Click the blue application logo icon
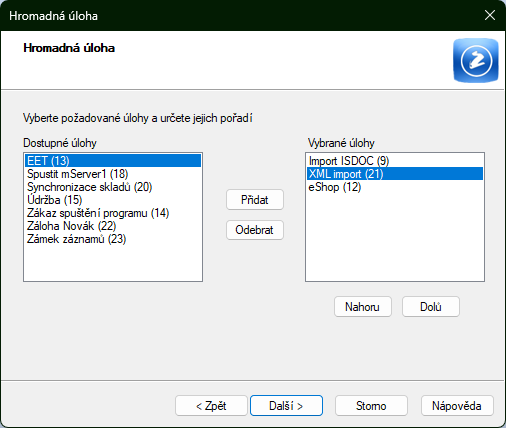 pyautogui.click(x=476, y=60)
